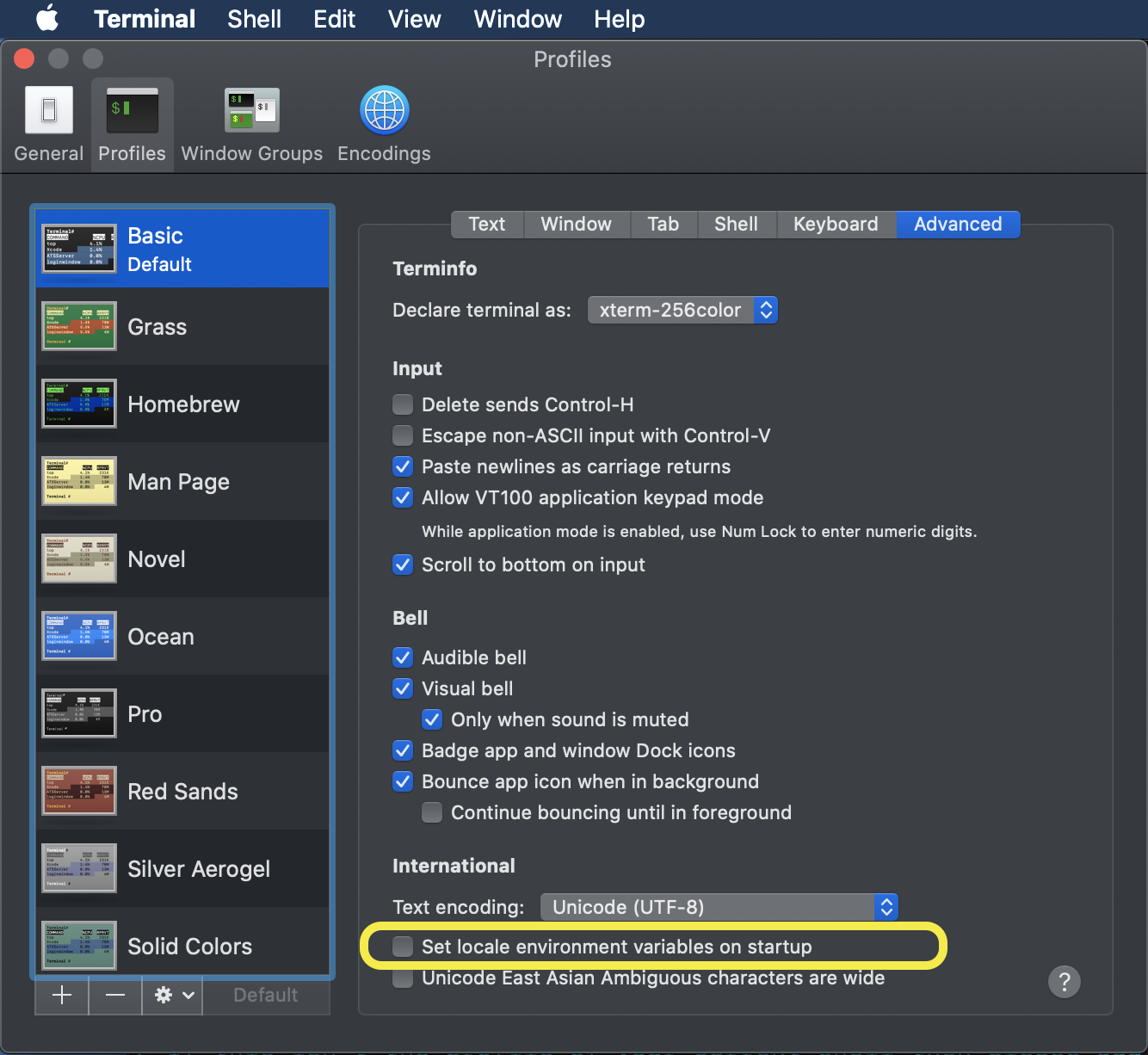Switch to the Text tab

click(x=487, y=224)
